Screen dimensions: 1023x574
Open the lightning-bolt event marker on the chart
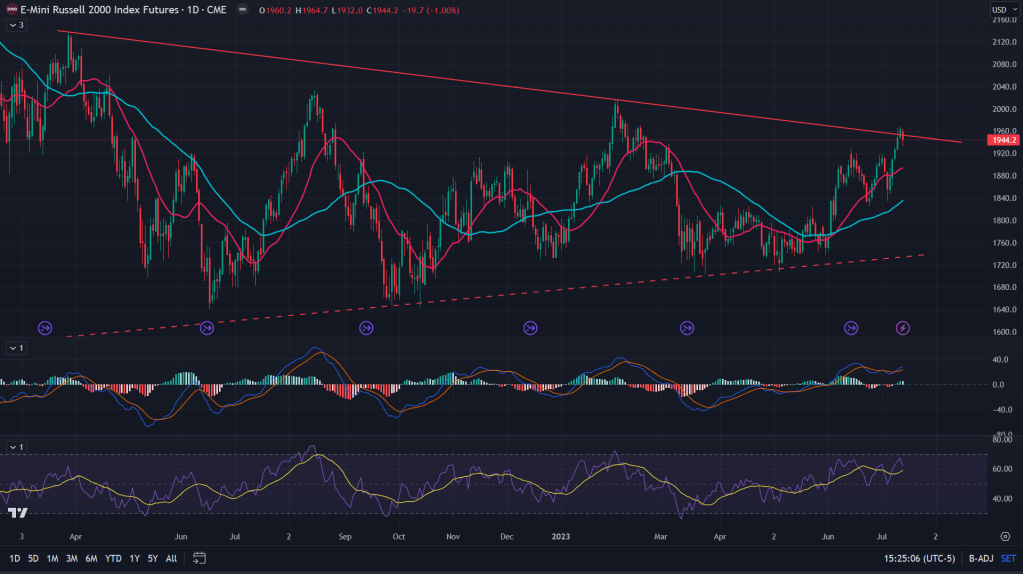pyautogui.click(x=902, y=327)
